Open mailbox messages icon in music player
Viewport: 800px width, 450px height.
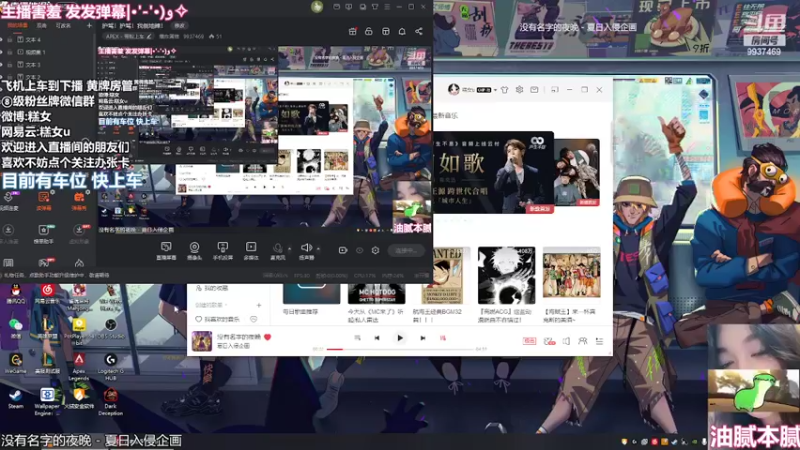pyautogui.click(x=534, y=90)
